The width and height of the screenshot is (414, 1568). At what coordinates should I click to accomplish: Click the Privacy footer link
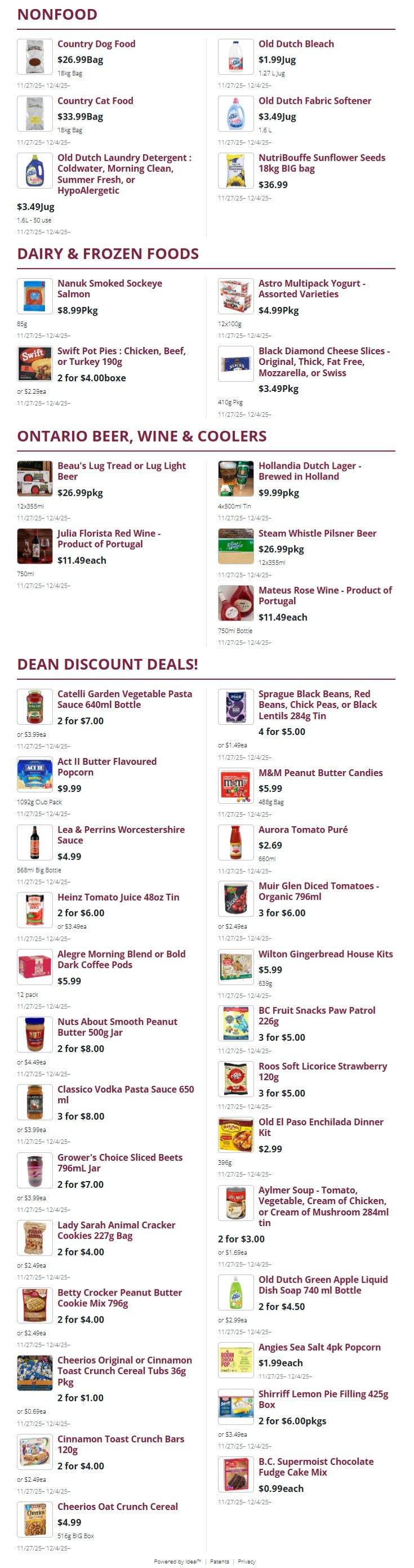[247, 1561]
